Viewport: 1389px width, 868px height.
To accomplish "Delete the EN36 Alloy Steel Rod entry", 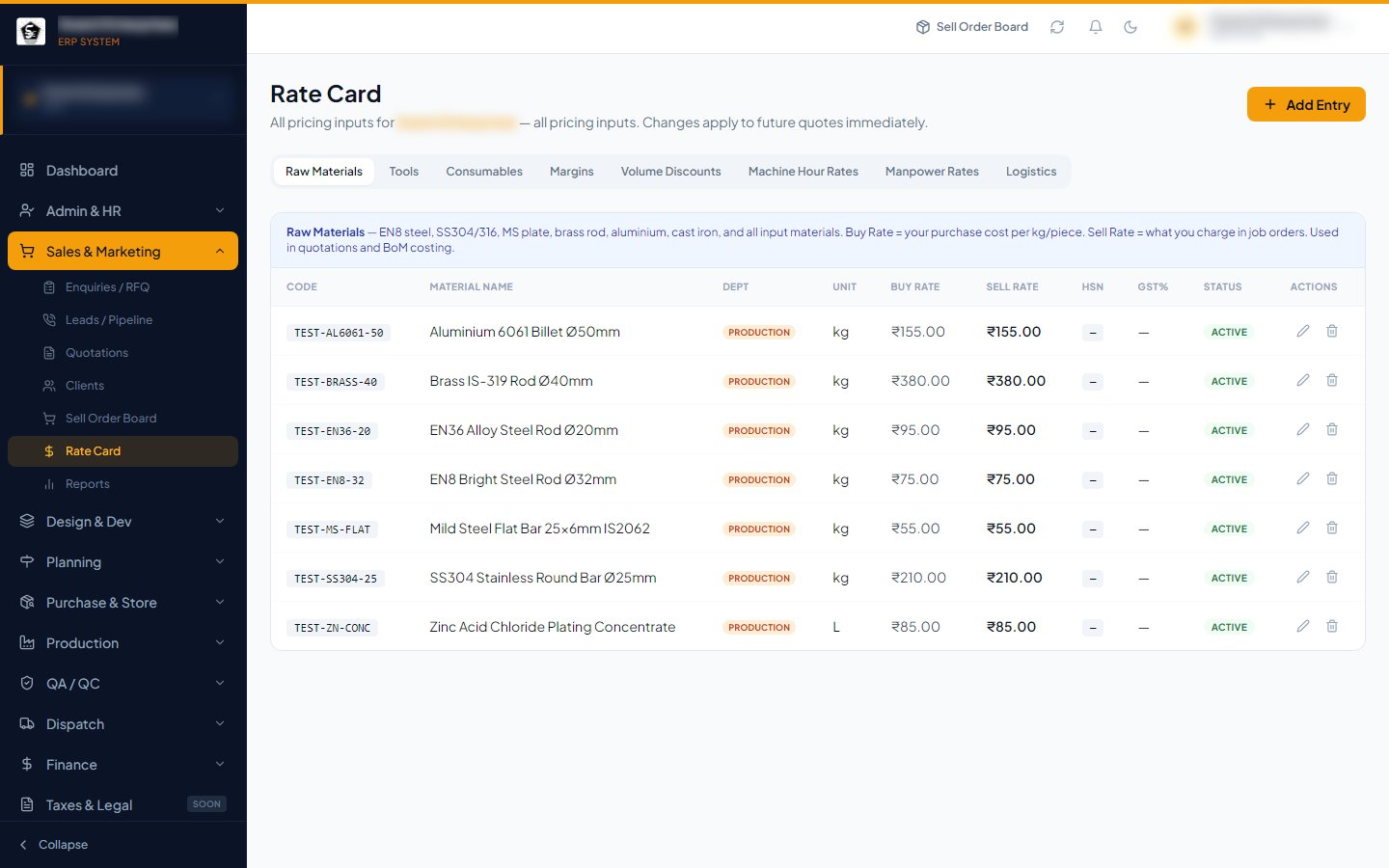I will [1332, 429].
